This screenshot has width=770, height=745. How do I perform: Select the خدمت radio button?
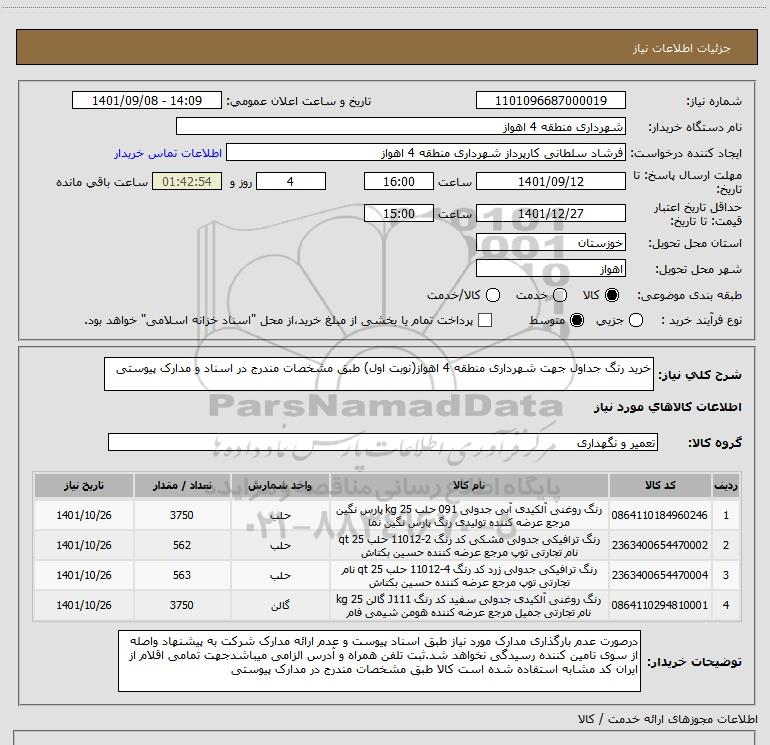[560, 295]
